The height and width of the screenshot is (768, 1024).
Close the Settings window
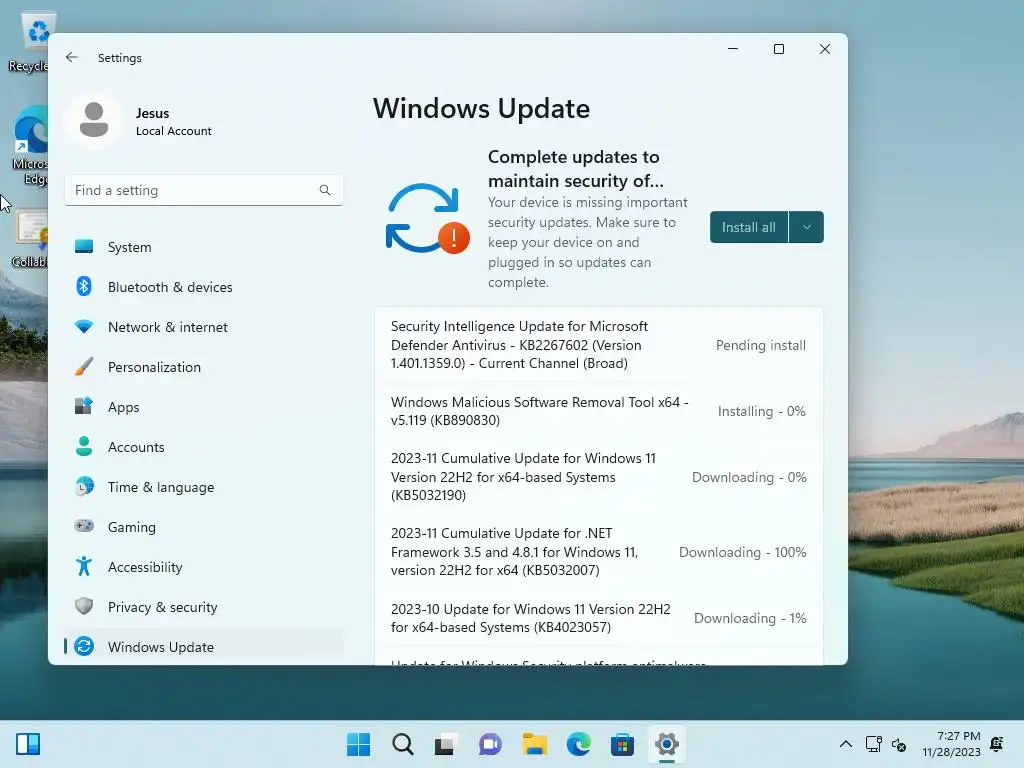point(825,49)
